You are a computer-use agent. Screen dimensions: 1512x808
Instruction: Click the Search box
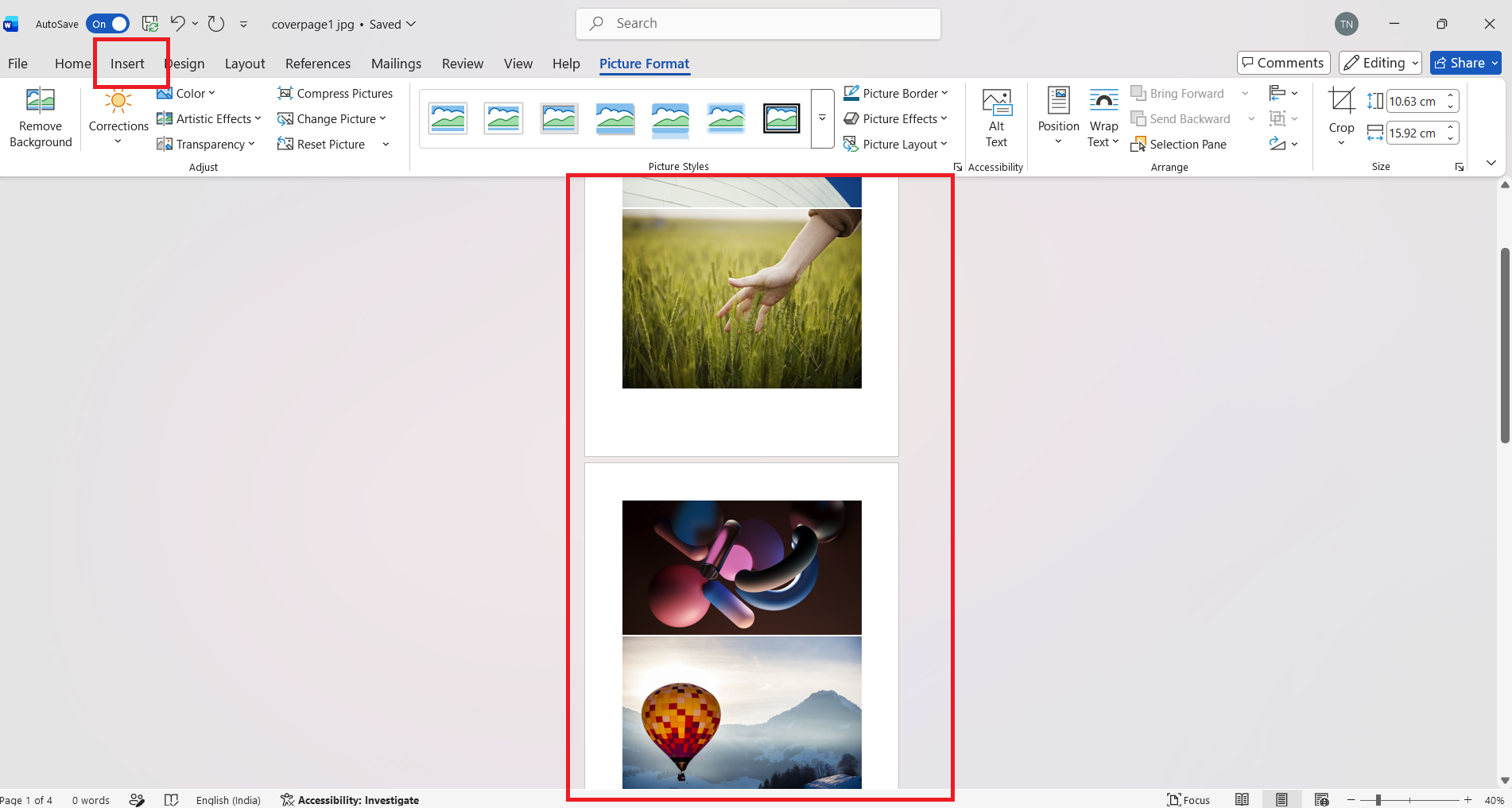point(758,24)
